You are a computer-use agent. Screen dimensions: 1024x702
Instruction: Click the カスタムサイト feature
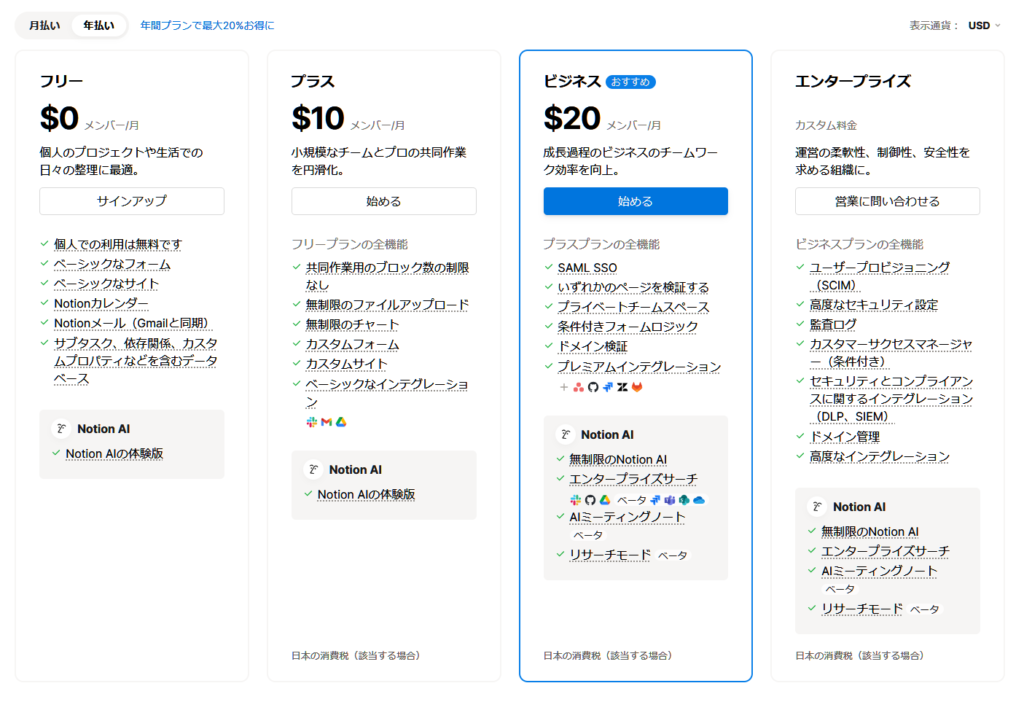346,364
